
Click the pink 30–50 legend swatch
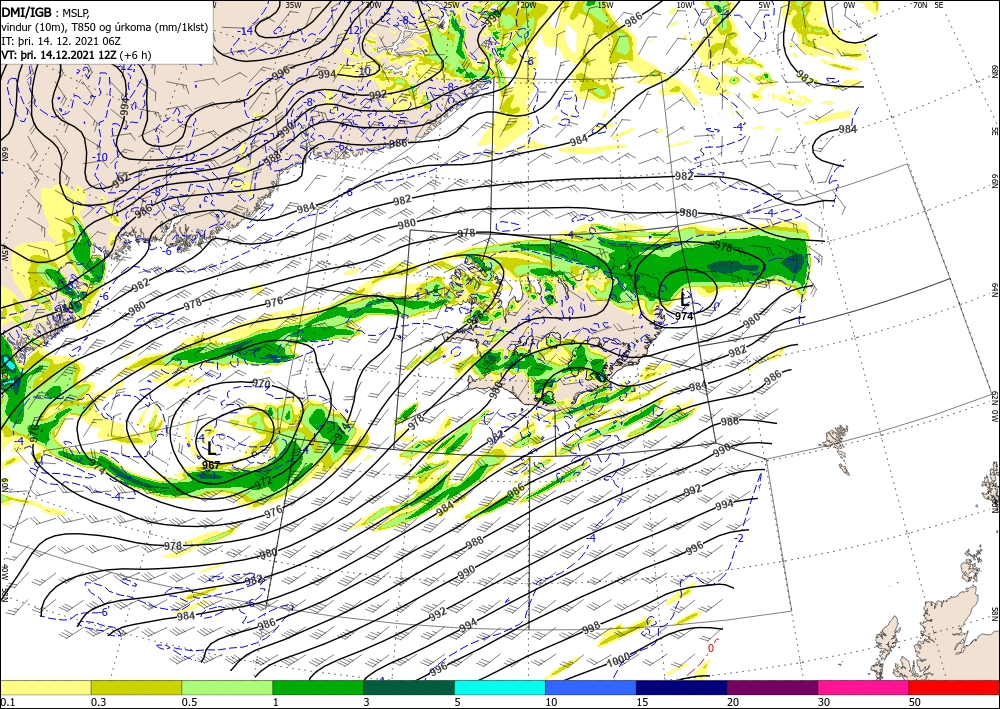coord(864,687)
